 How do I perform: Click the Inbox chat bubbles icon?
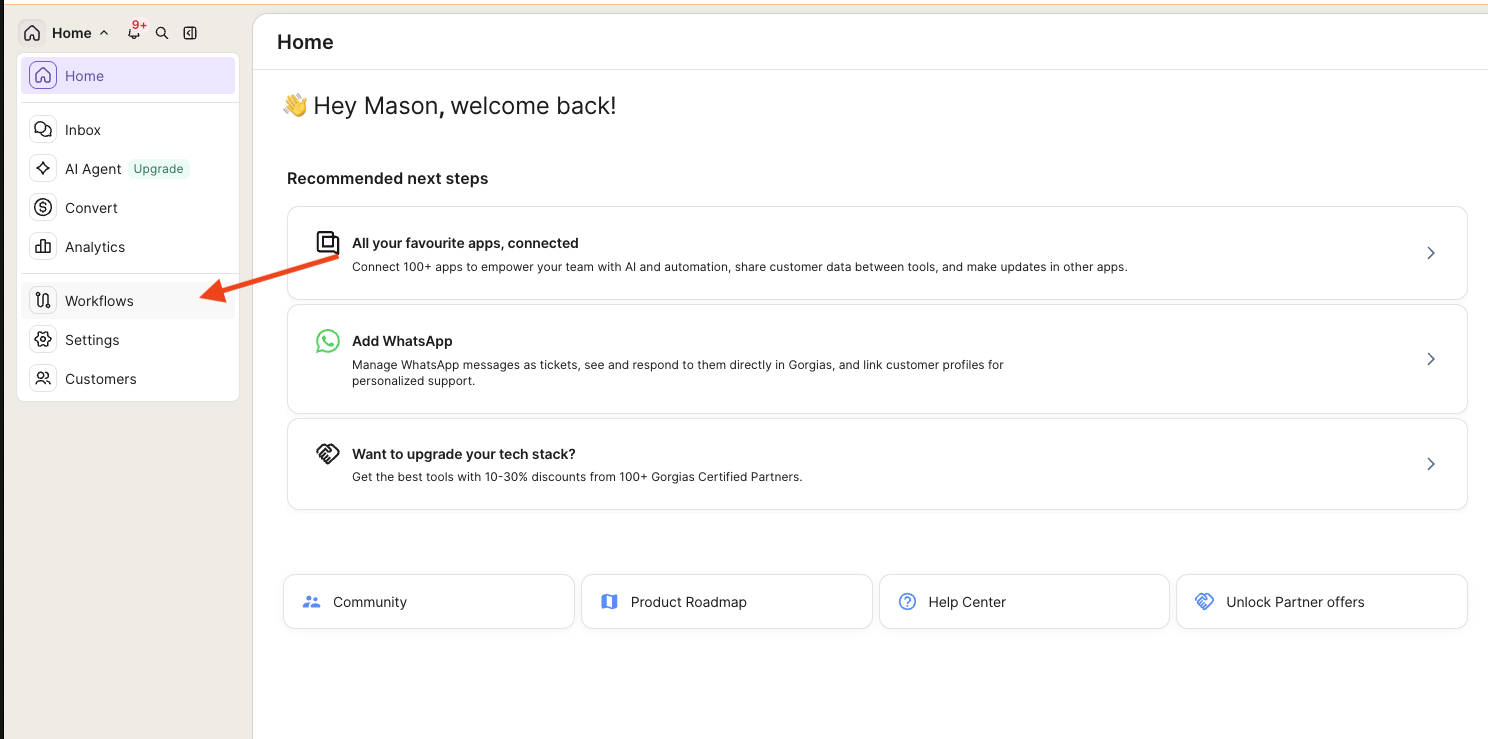point(43,130)
